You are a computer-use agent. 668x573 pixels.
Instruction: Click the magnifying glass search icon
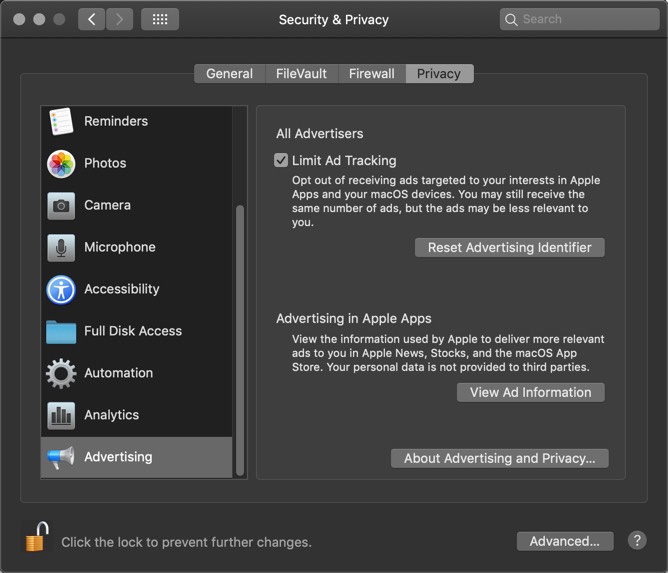[x=511, y=20]
